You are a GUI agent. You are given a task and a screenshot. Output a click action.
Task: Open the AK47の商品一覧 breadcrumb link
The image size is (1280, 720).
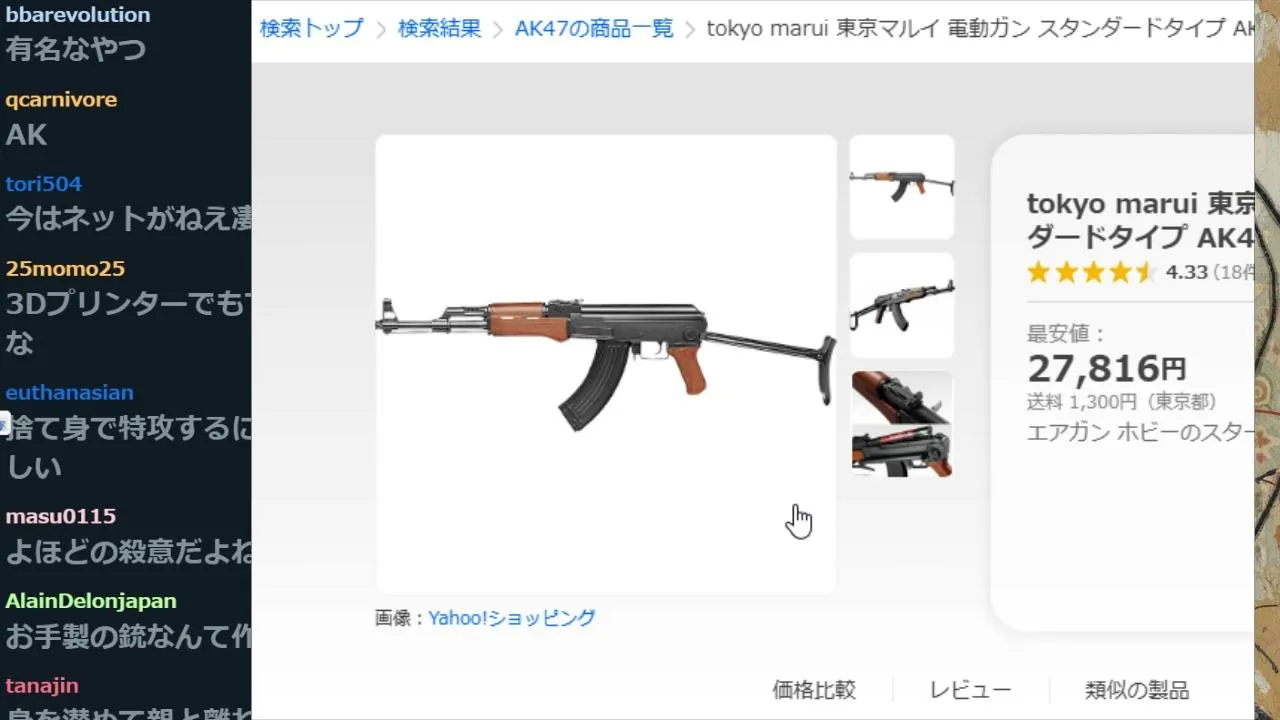point(594,28)
